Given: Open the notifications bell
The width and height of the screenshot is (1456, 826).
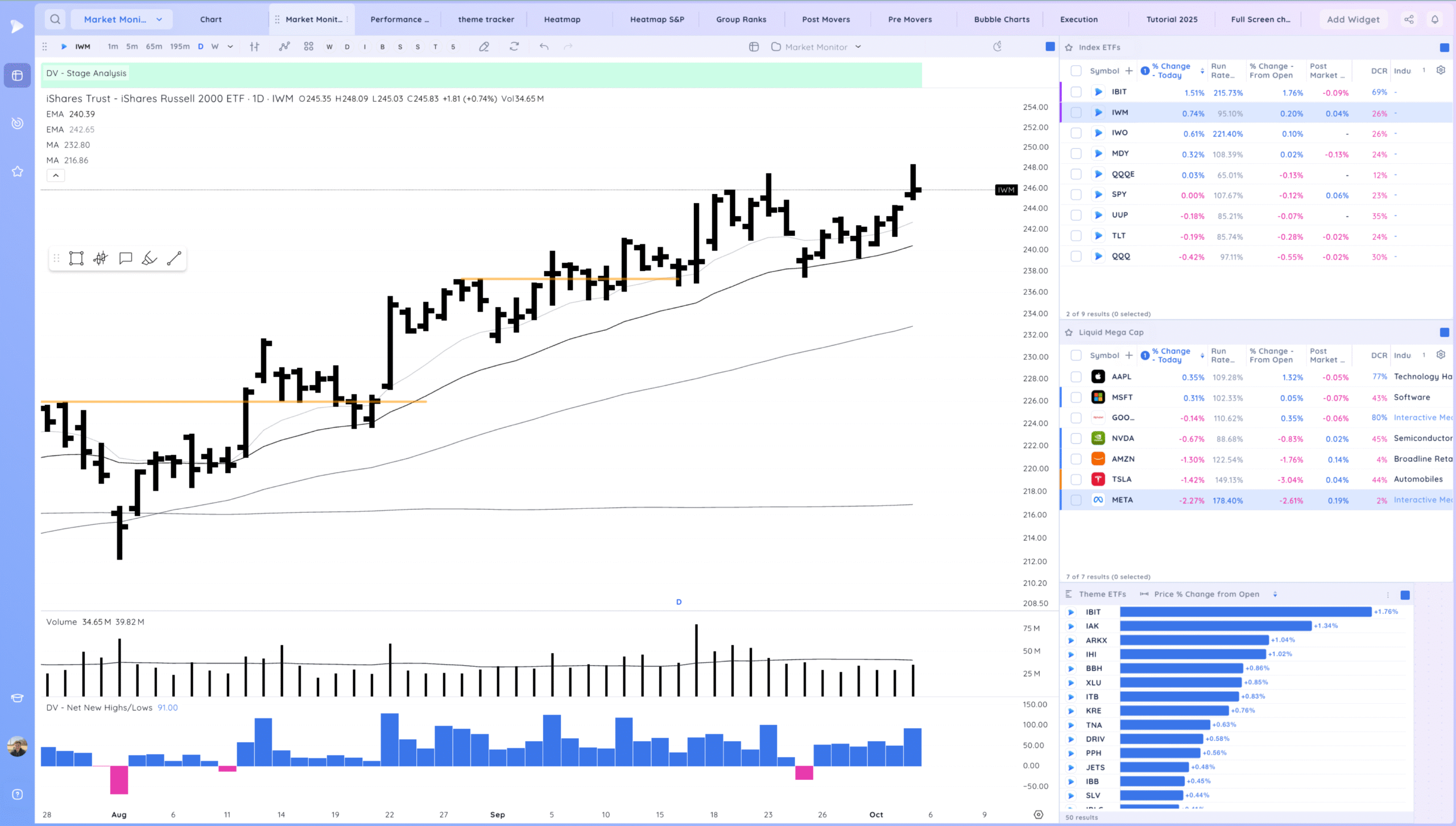Looking at the screenshot, I should (1435, 19).
